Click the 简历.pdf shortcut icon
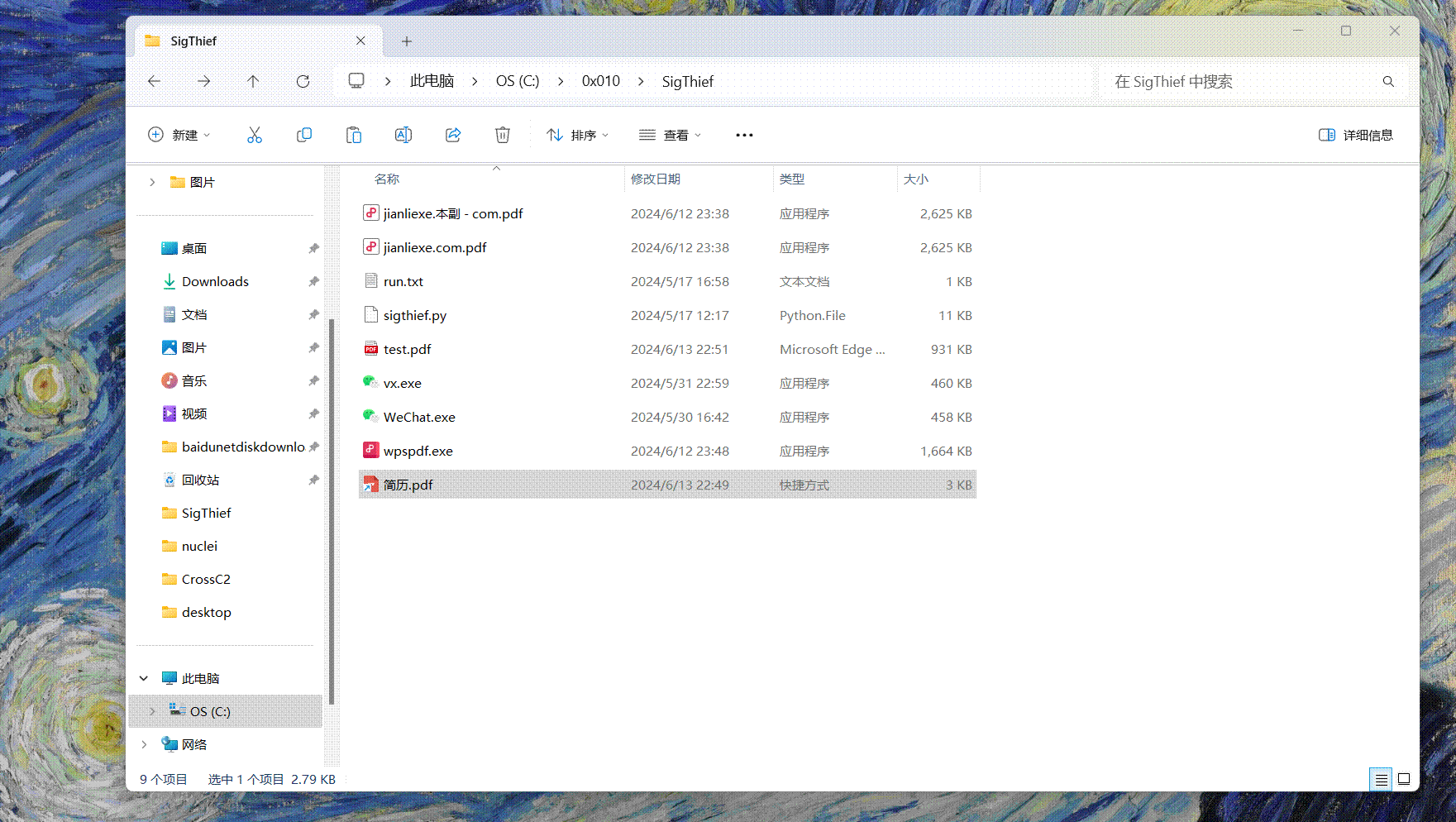 (x=371, y=484)
